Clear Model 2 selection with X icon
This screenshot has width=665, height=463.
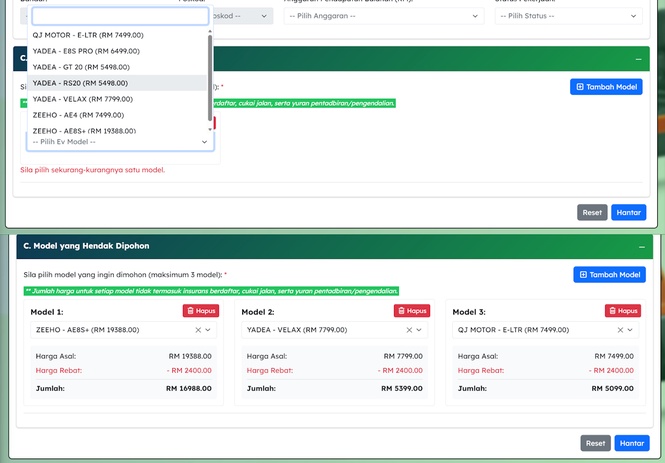click(409, 330)
